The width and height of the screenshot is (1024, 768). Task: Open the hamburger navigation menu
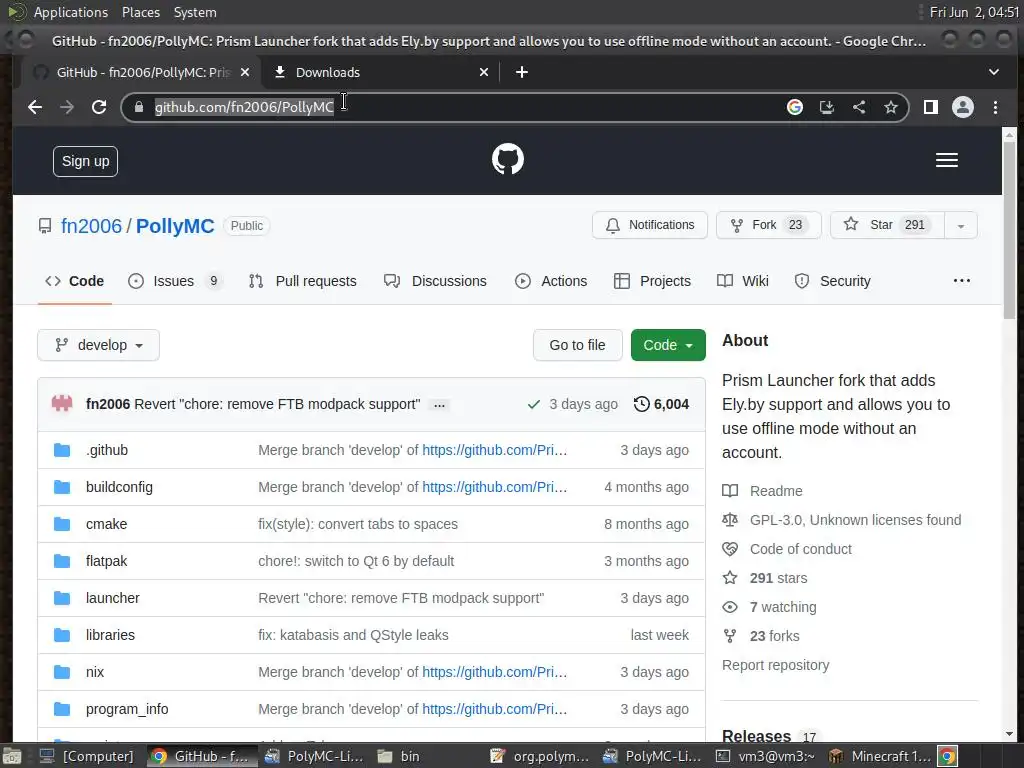click(946, 160)
